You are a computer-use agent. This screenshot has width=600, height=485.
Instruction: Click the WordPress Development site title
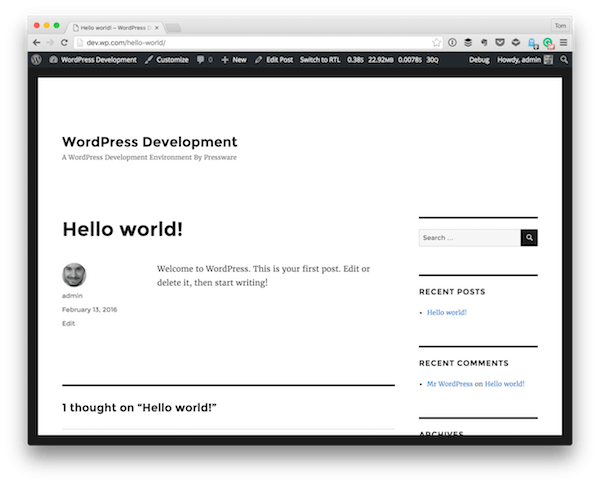point(150,142)
